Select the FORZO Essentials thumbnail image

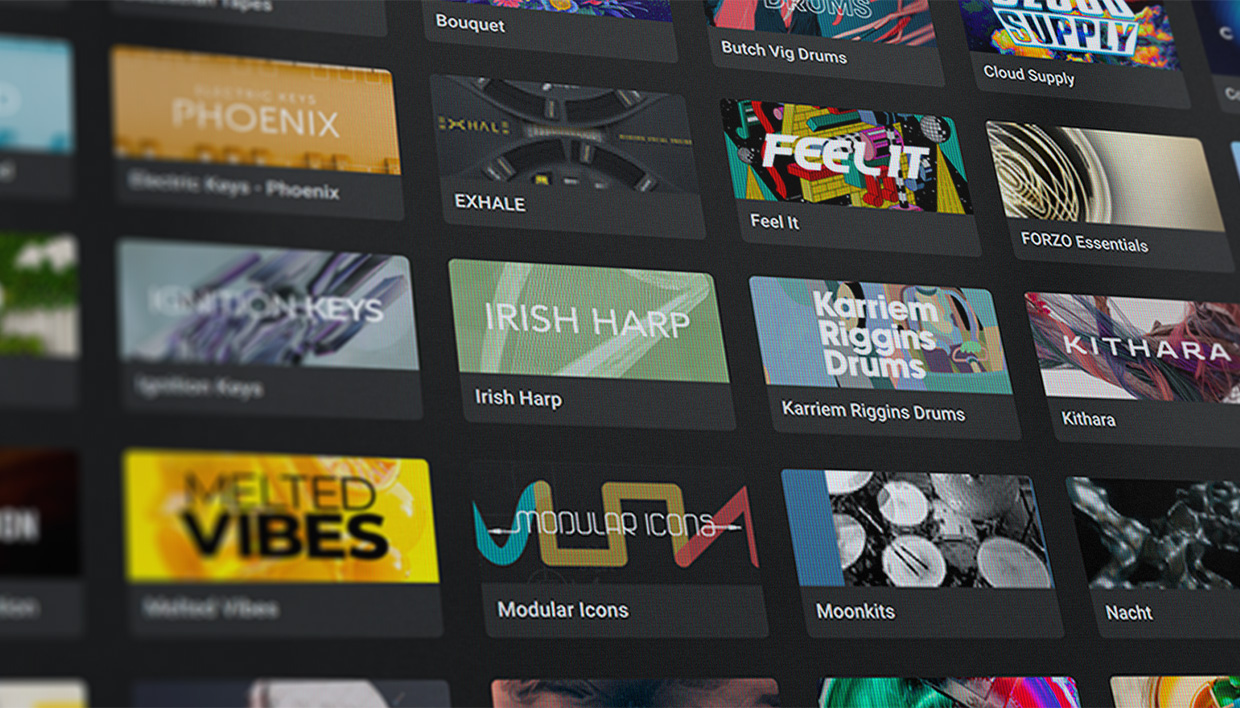pyautogui.click(x=1104, y=177)
